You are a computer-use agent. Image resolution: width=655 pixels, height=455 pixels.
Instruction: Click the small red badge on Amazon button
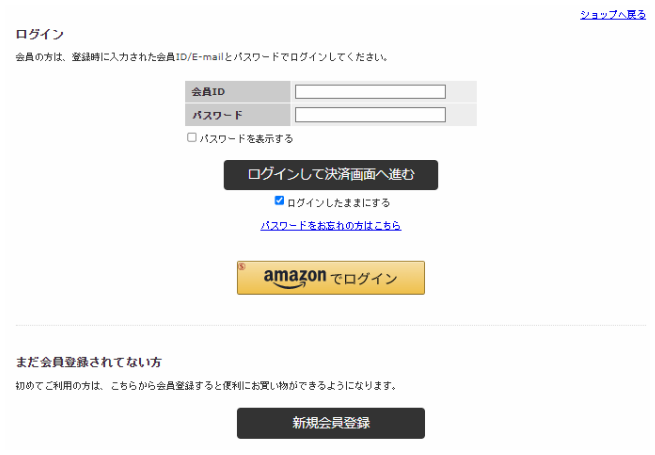[x=241, y=266]
